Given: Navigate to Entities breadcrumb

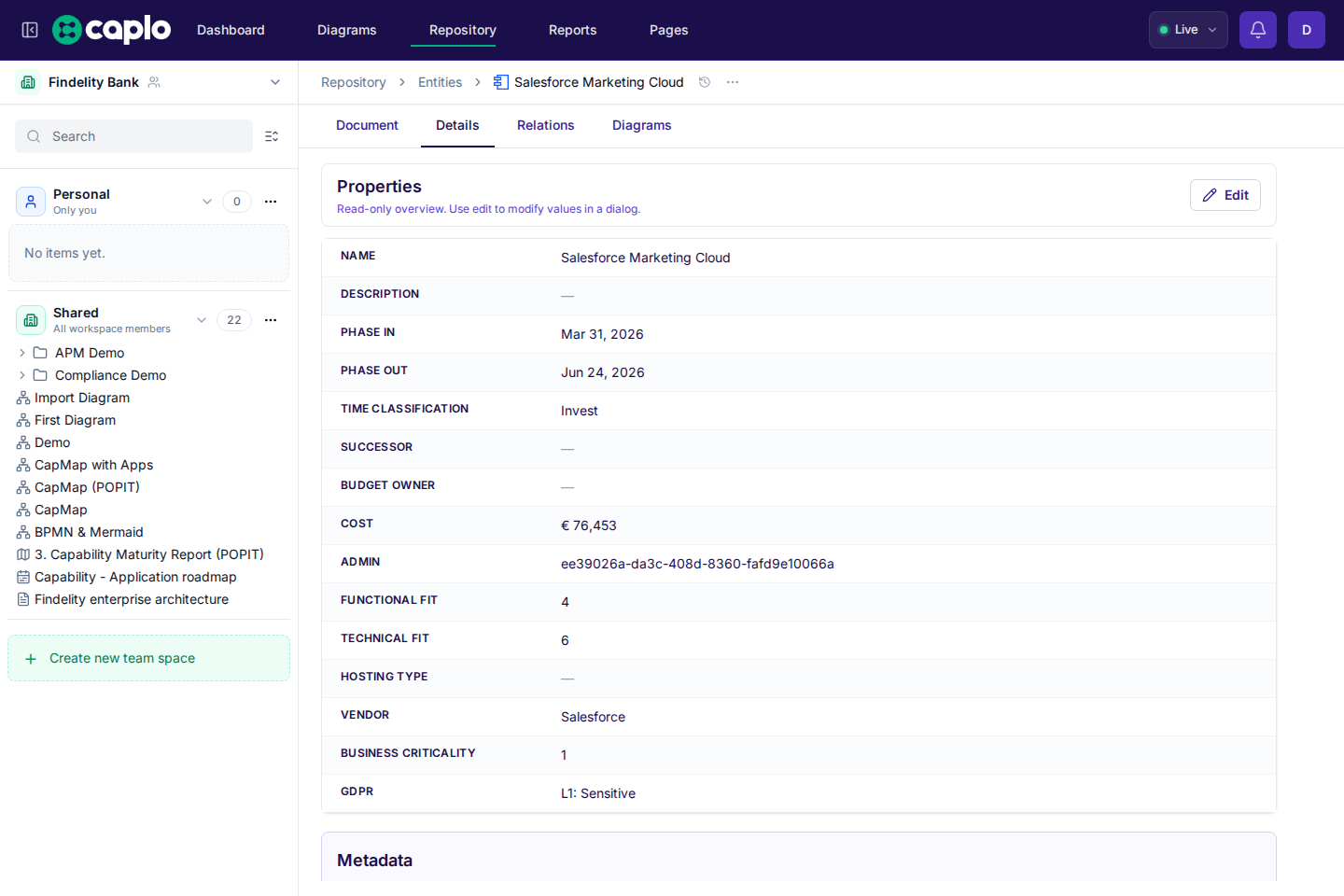Looking at the screenshot, I should tap(441, 82).
